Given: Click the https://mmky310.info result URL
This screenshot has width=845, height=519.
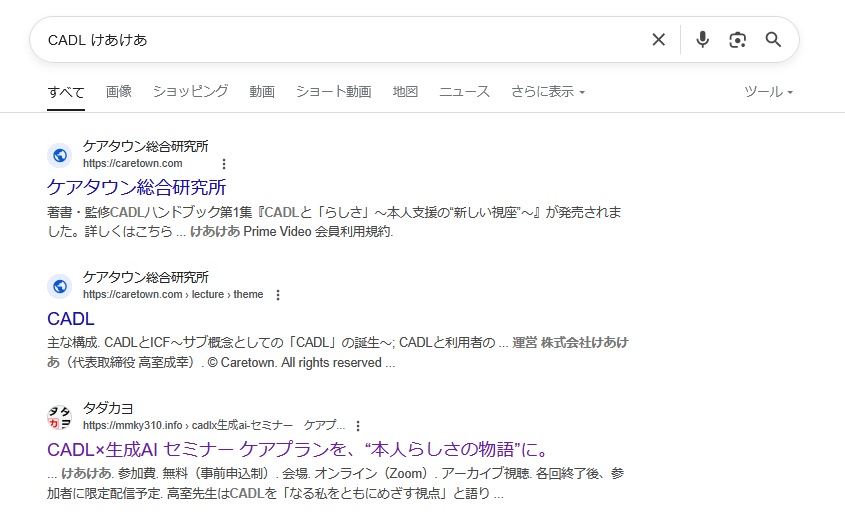Looking at the screenshot, I should point(214,425).
